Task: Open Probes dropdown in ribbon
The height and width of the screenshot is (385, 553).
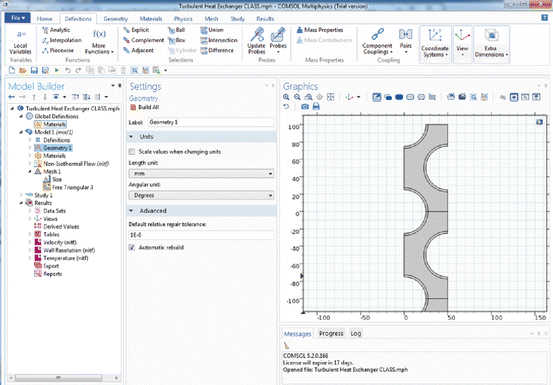Action: [x=278, y=41]
